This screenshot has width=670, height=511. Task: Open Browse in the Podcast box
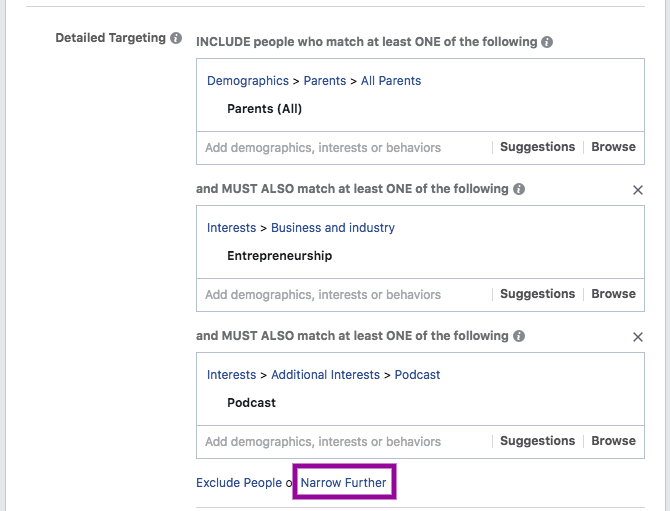(x=613, y=441)
